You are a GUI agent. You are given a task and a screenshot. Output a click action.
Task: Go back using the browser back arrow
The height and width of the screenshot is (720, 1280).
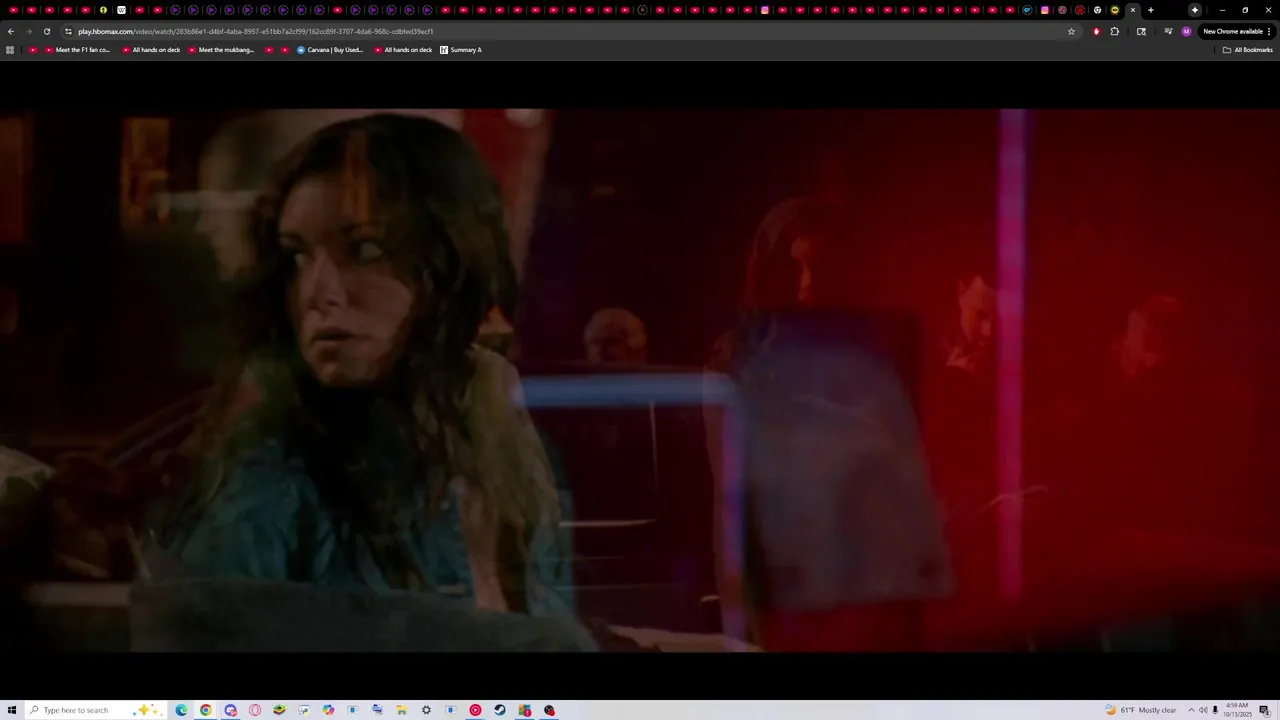(11, 31)
